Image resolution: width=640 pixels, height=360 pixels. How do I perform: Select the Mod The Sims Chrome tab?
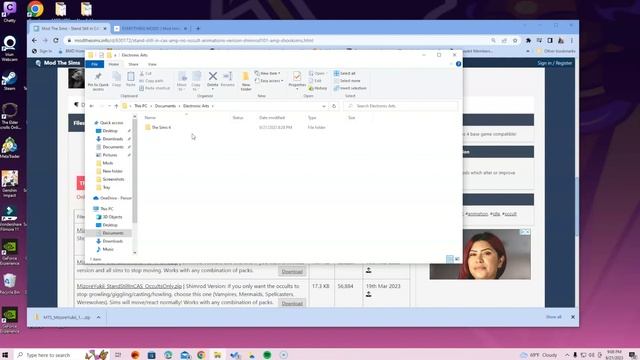(x=70, y=29)
